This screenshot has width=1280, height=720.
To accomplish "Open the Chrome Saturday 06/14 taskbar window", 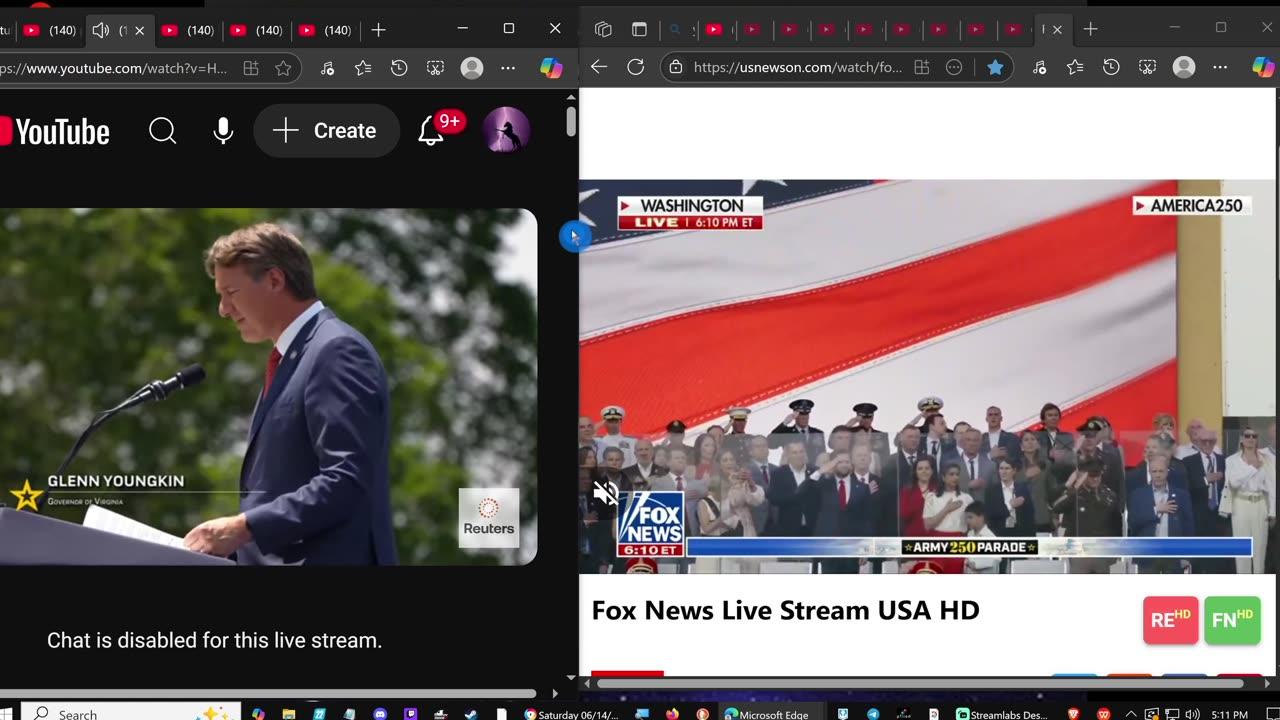I will 572,714.
